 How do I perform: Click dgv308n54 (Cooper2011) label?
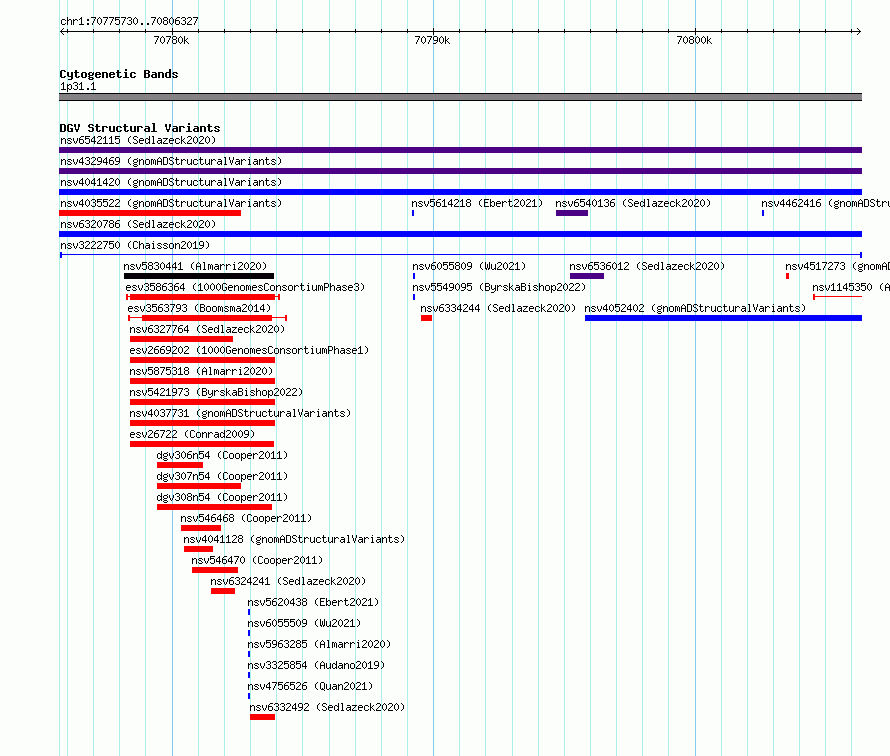222,497
